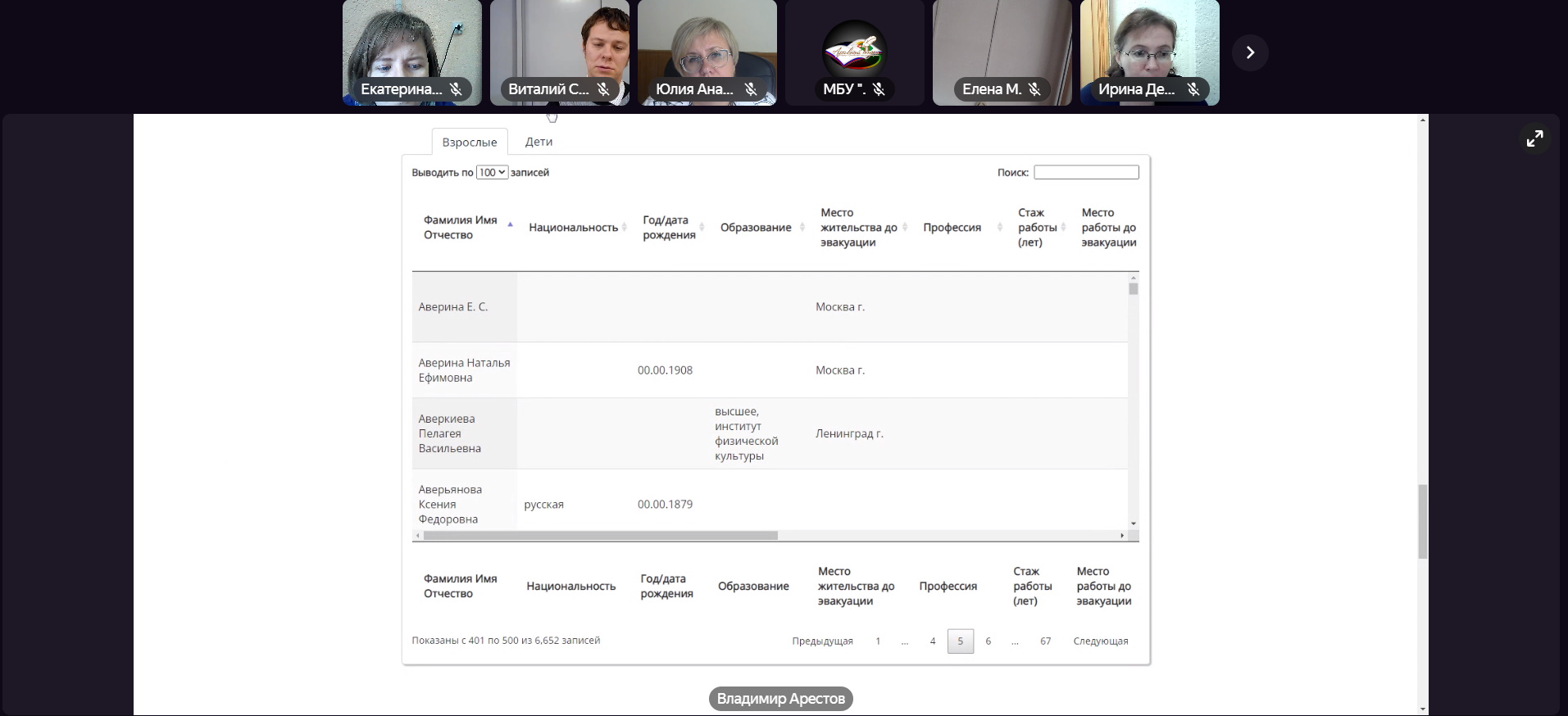This screenshot has width=1568, height=716.
Task: Click the Поиск search input field
Action: pos(1086,173)
